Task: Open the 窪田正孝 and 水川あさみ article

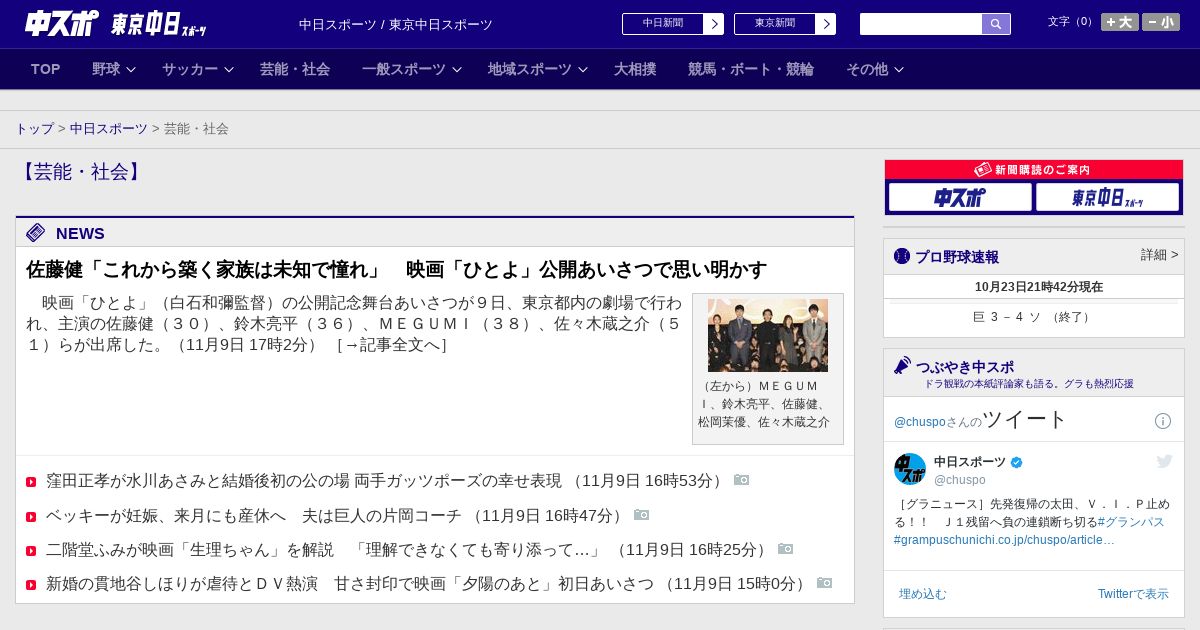Action: [x=304, y=481]
